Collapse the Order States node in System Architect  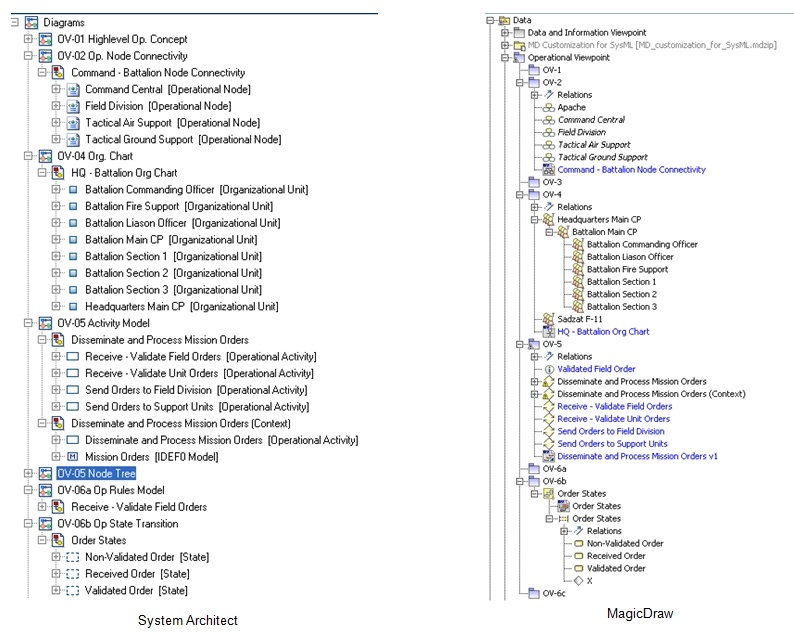pyautogui.click(x=42, y=540)
